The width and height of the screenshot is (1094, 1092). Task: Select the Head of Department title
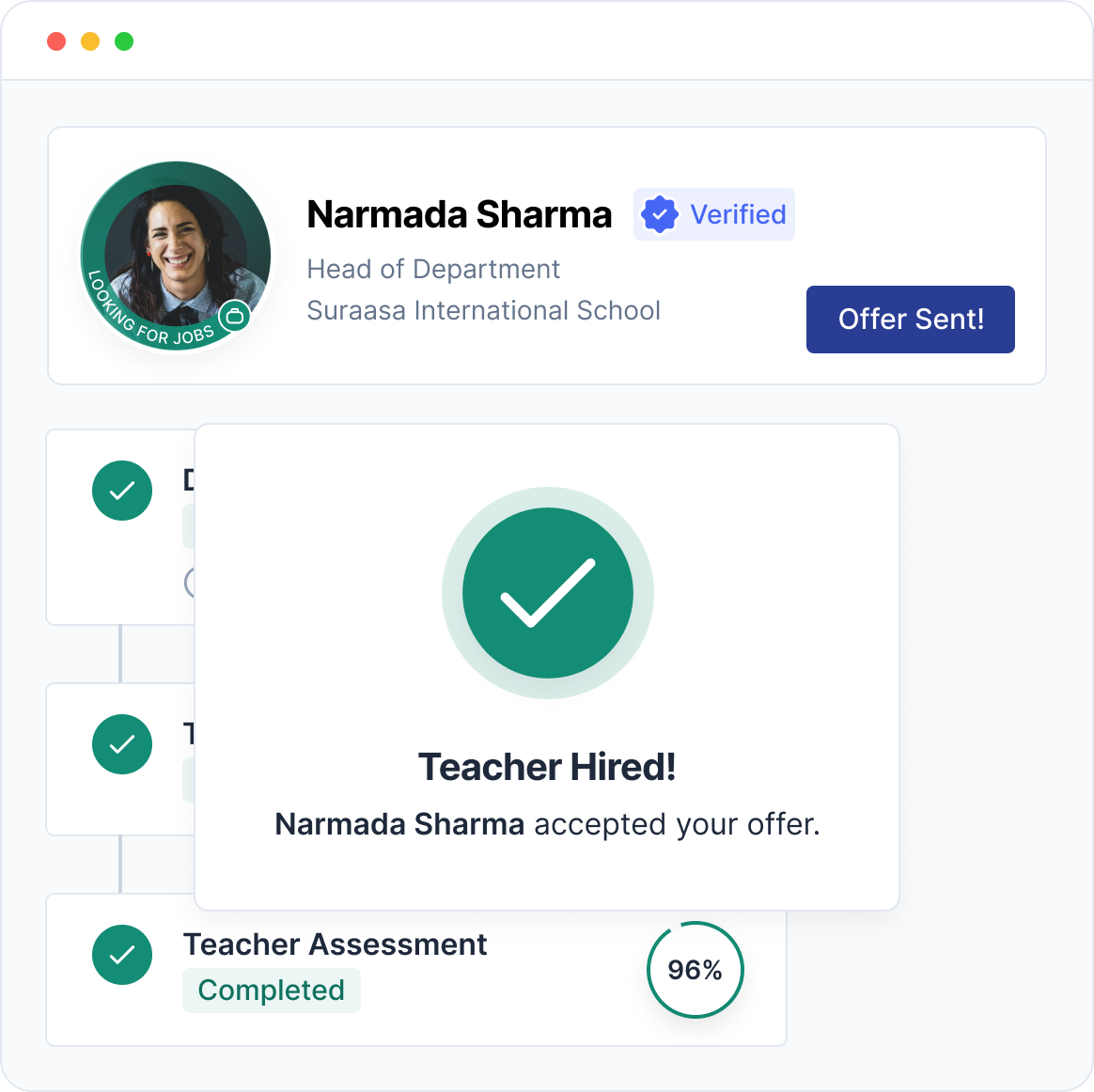click(x=433, y=270)
